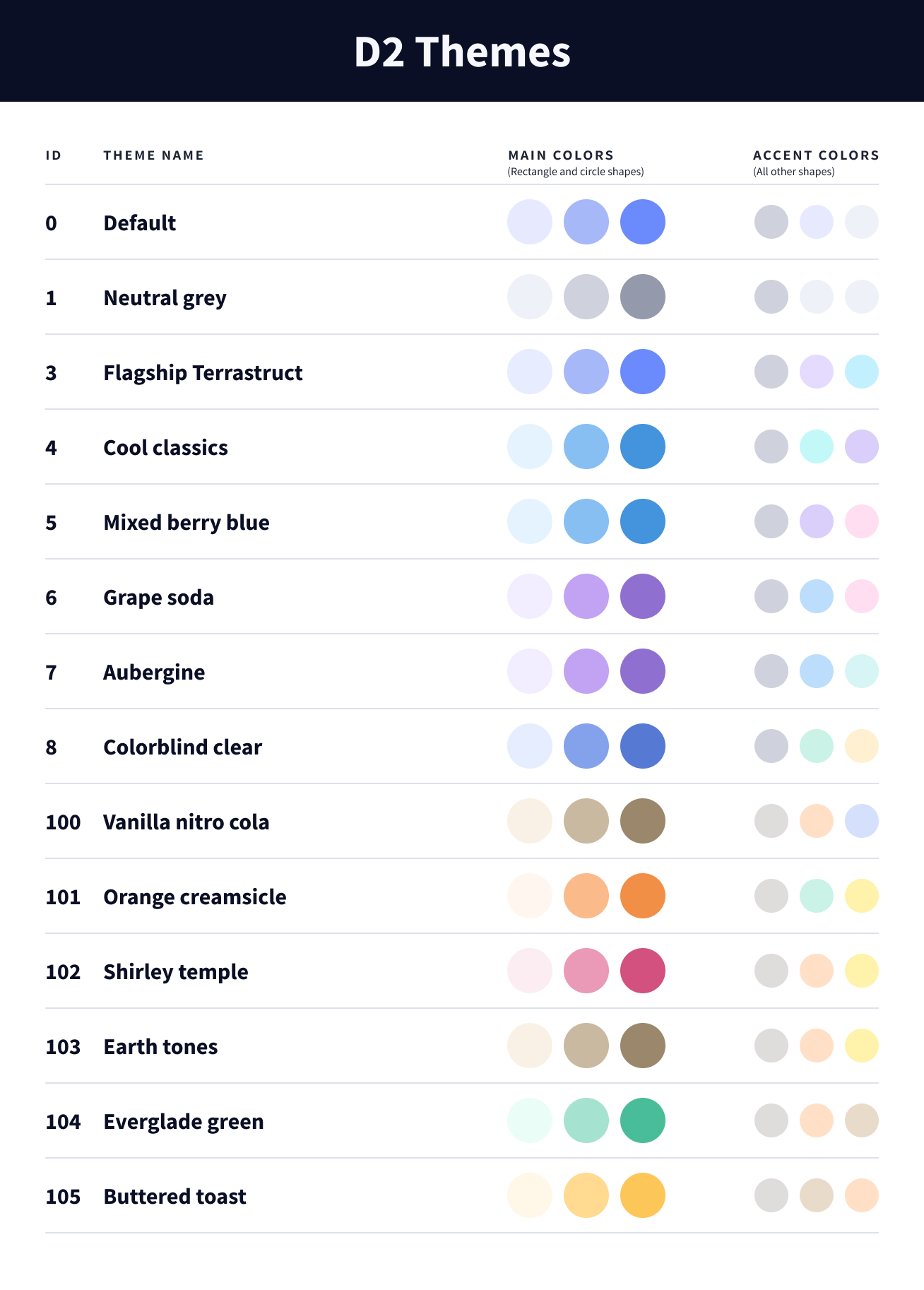This screenshot has height=1290, width=924.
Task: Click the cyan accent swatch for Flagship Terrastruct
Action: point(861,372)
